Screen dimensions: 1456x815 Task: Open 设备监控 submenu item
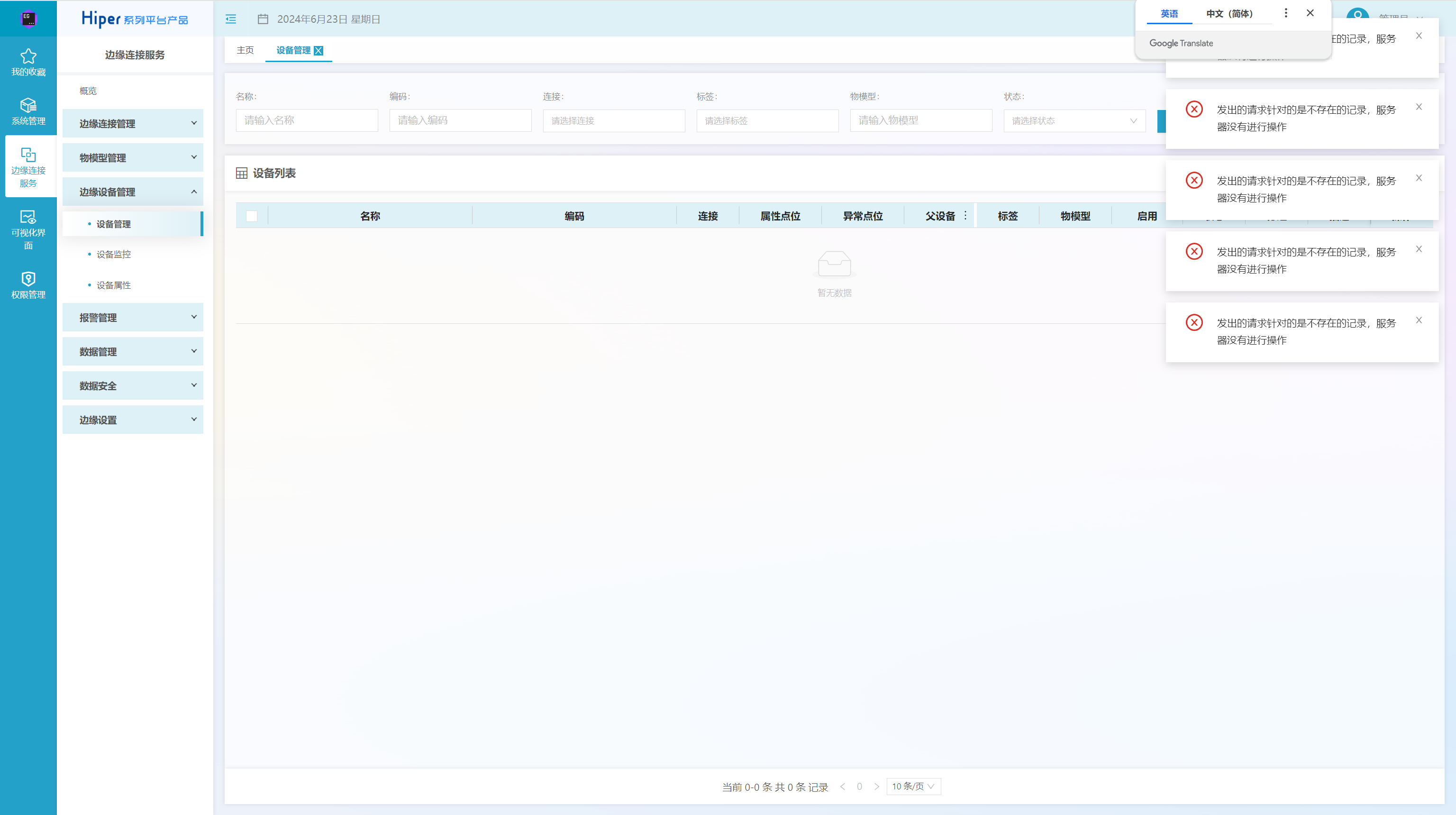click(113, 255)
